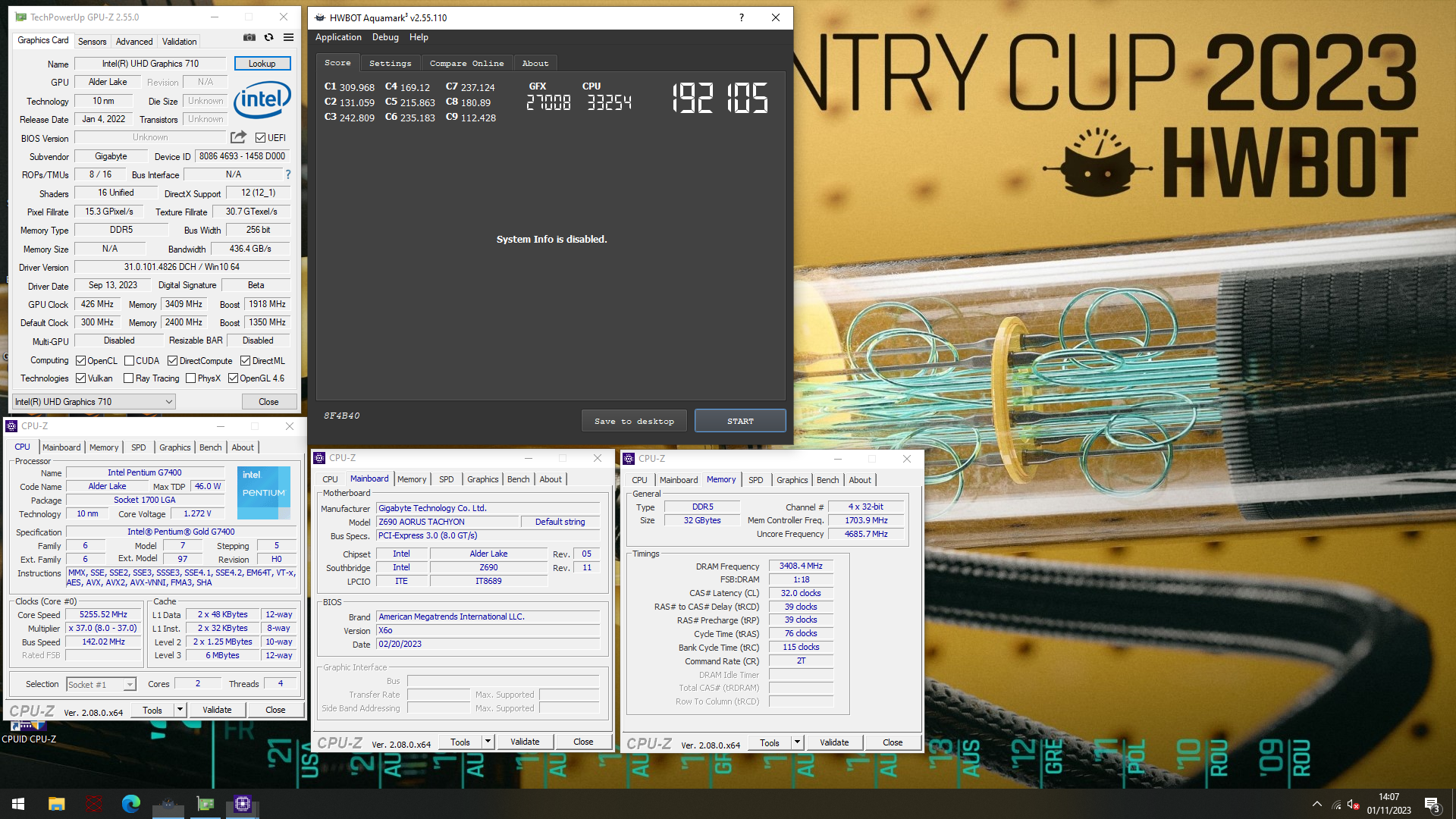Open the Socket #1 selection dropdown
1456x819 pixels.
101,685
